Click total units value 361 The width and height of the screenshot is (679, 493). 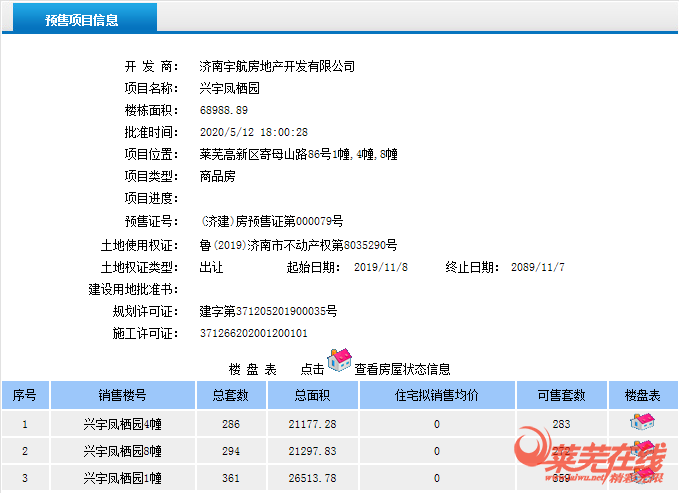pyautogui.click(x=231, y=478)
